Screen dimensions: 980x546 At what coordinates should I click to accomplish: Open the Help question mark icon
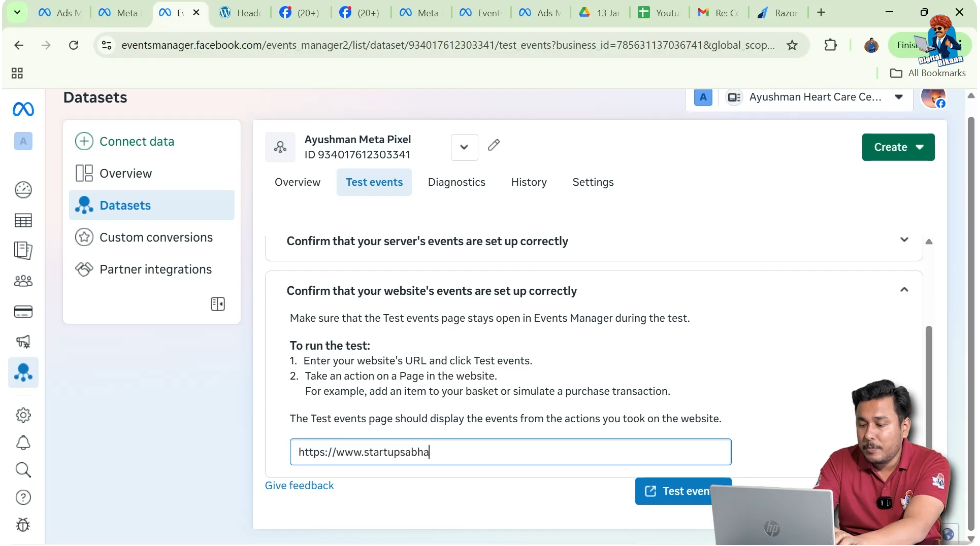click(23, 497)
